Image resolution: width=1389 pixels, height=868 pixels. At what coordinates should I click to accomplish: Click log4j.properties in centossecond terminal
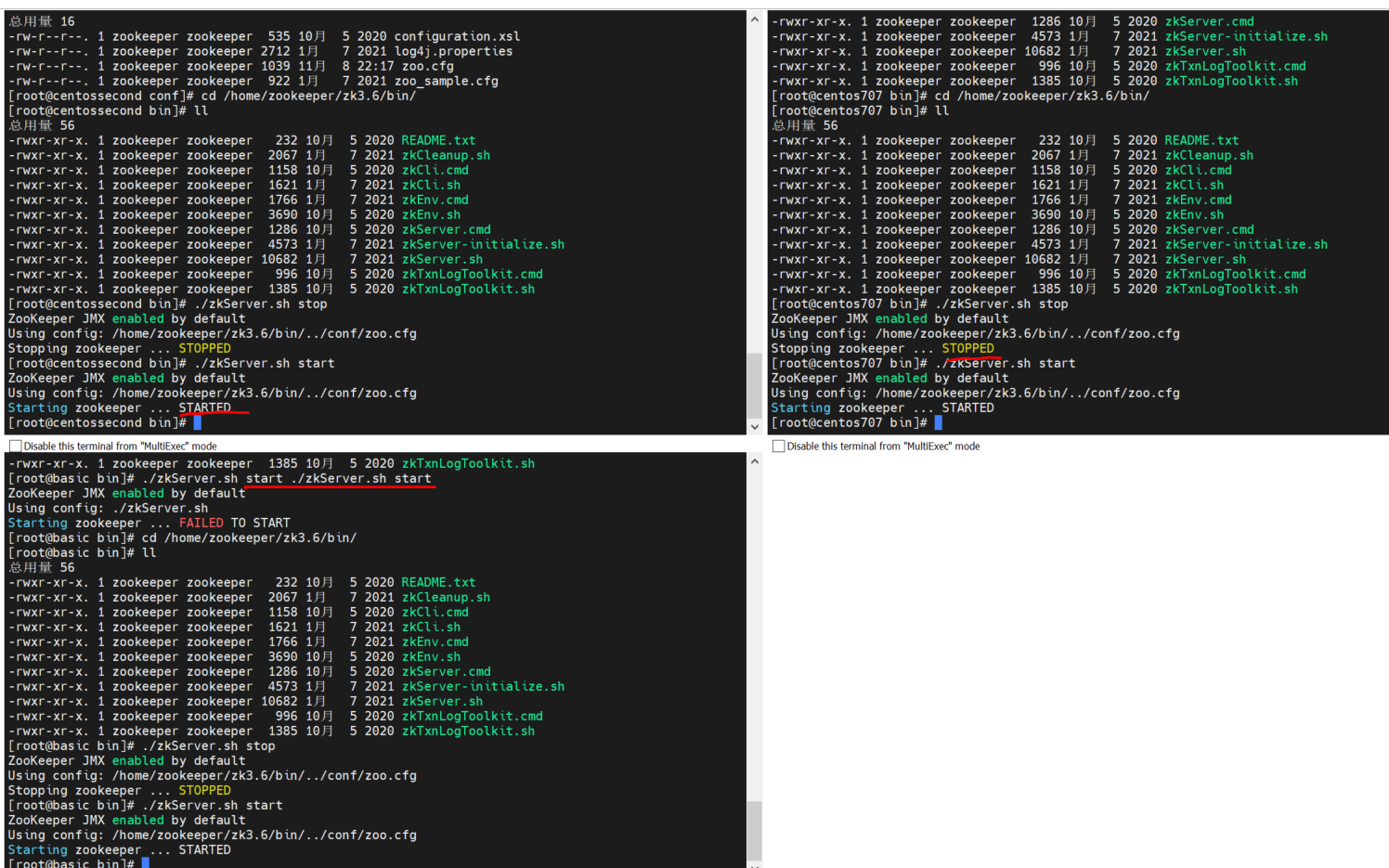pos(453,51)
